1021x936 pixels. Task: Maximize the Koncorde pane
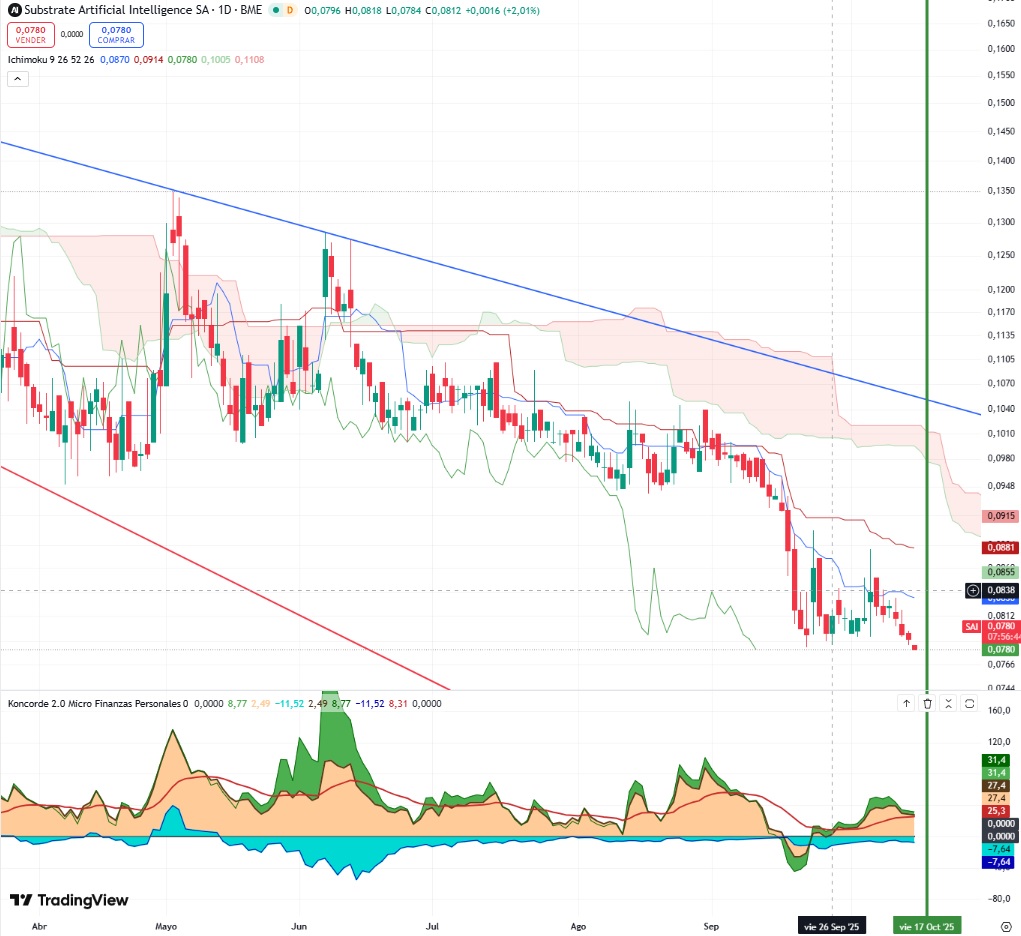[970, 703]
